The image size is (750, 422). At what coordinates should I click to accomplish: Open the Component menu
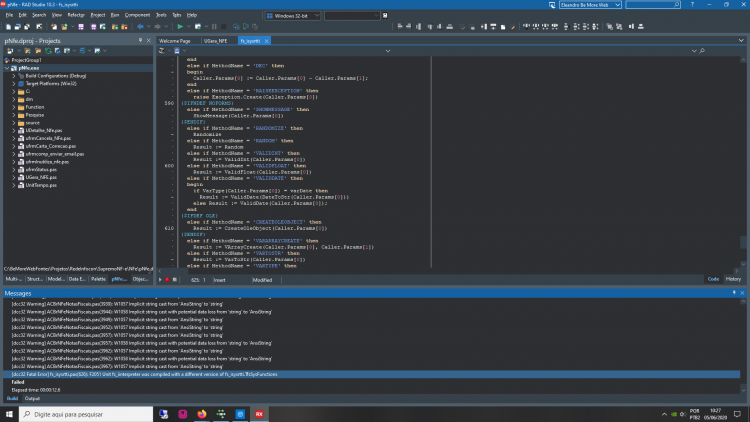click(x=137, y=15)
